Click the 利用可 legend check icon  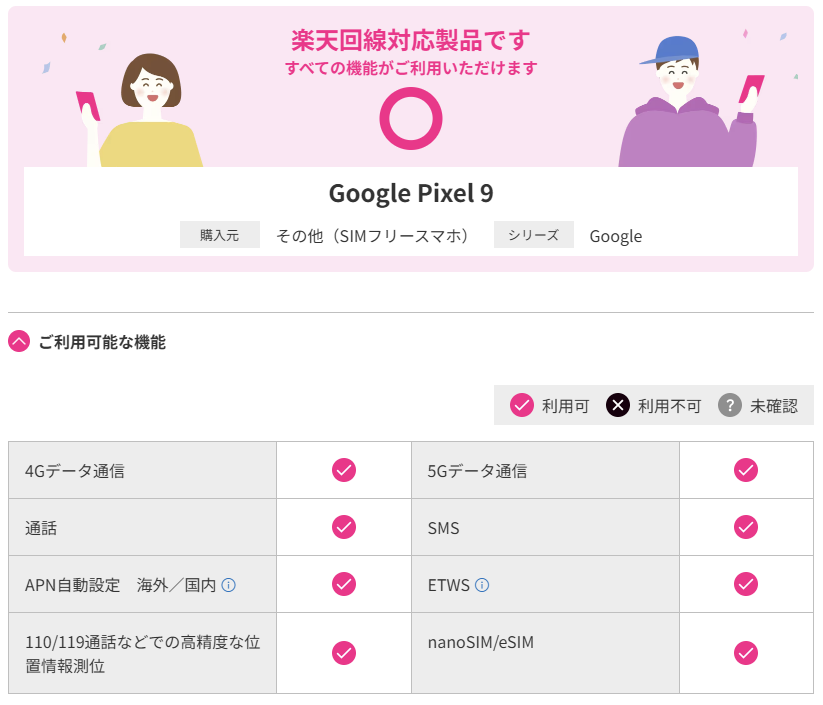pos(522,405)
